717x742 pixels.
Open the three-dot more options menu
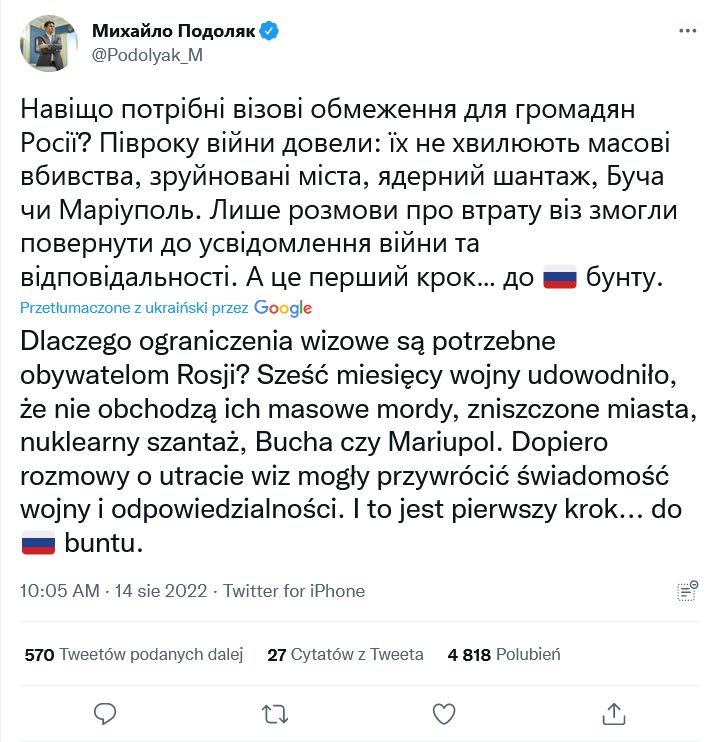687,32
